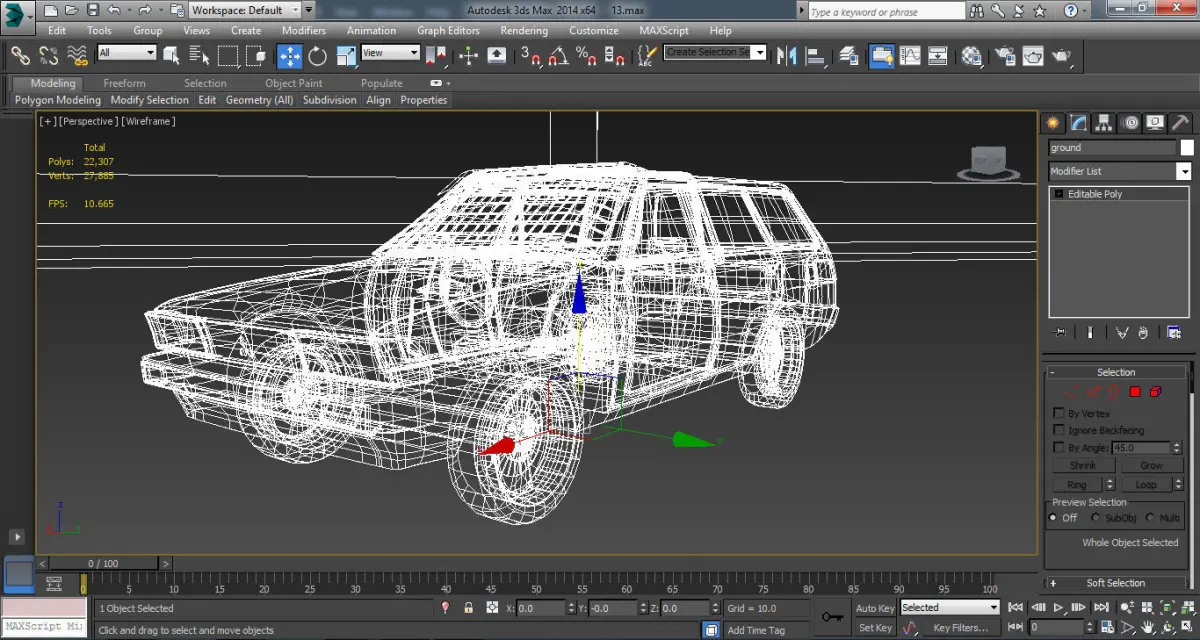This screenshot has height=640, width=1200.
Task: Open Schematic View icon
Action: (x=938, y=55)
